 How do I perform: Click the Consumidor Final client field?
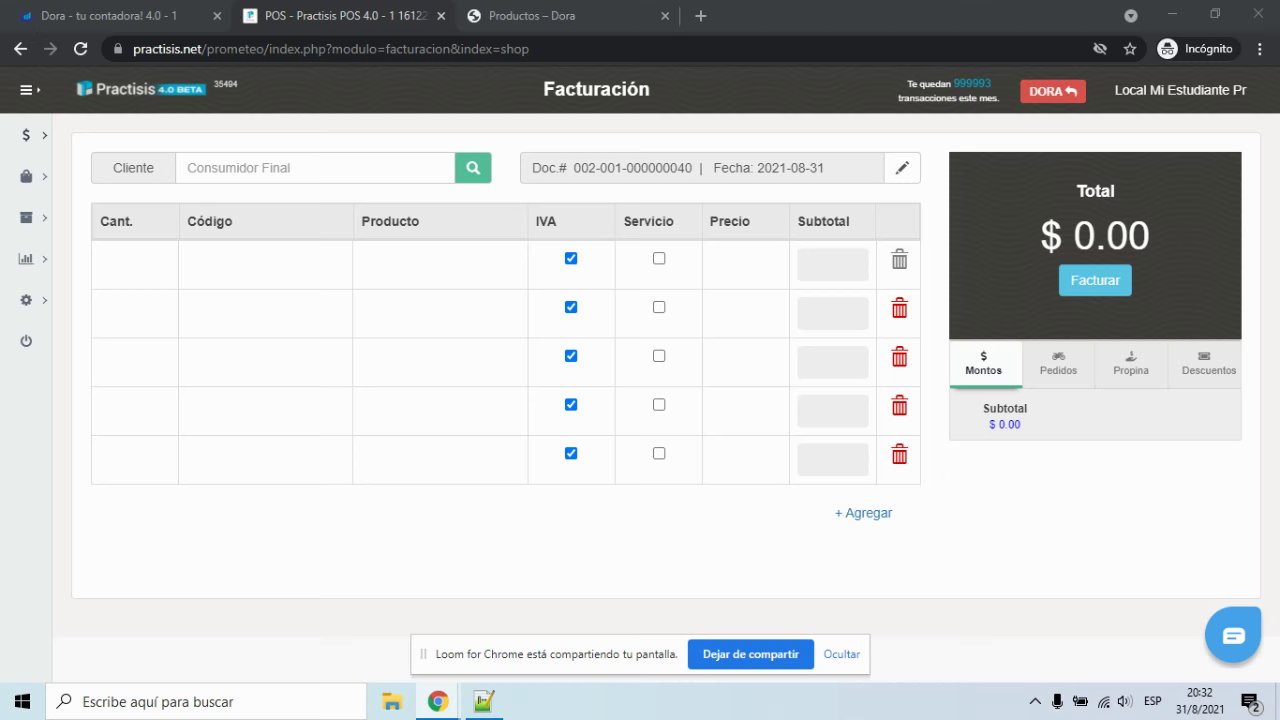pos(315,168)
